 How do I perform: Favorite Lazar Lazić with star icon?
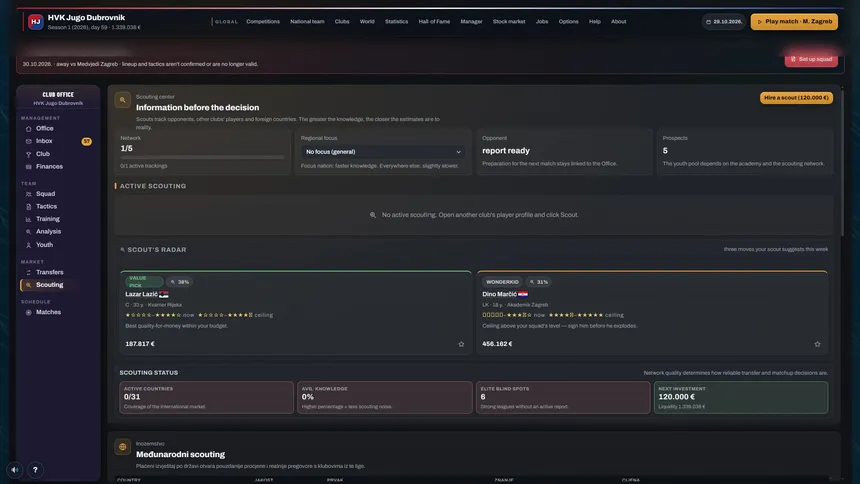(x=461, y=344)
